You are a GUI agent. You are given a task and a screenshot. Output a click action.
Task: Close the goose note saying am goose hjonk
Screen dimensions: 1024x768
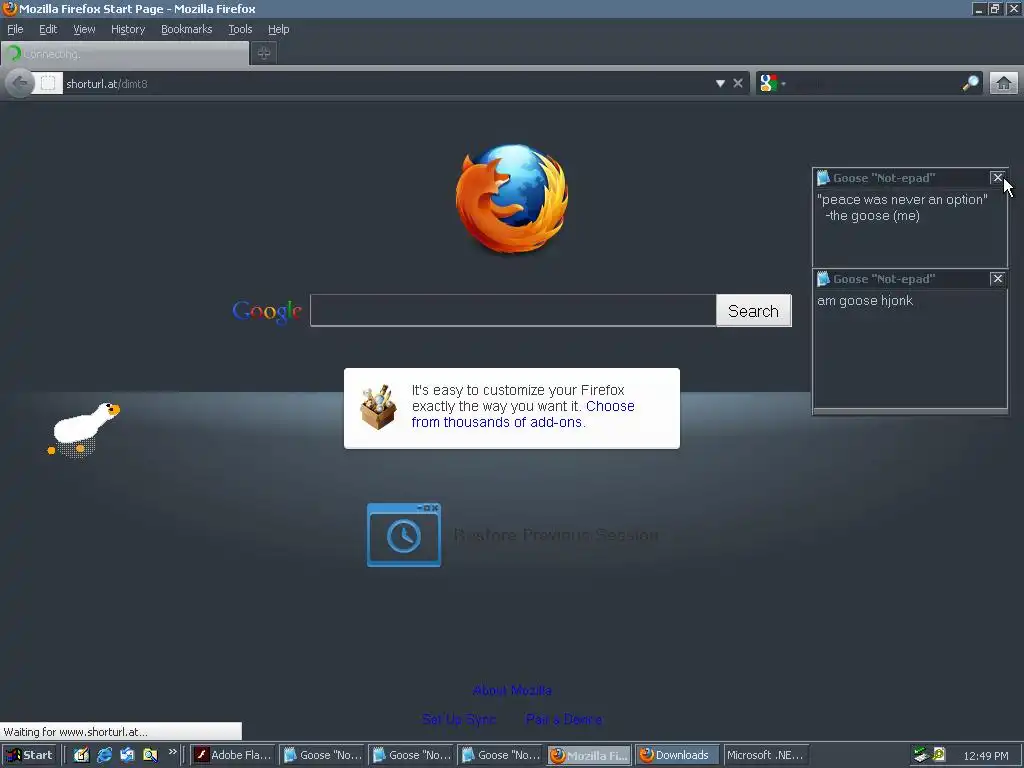pyautogui.click(x=997, y=279)
